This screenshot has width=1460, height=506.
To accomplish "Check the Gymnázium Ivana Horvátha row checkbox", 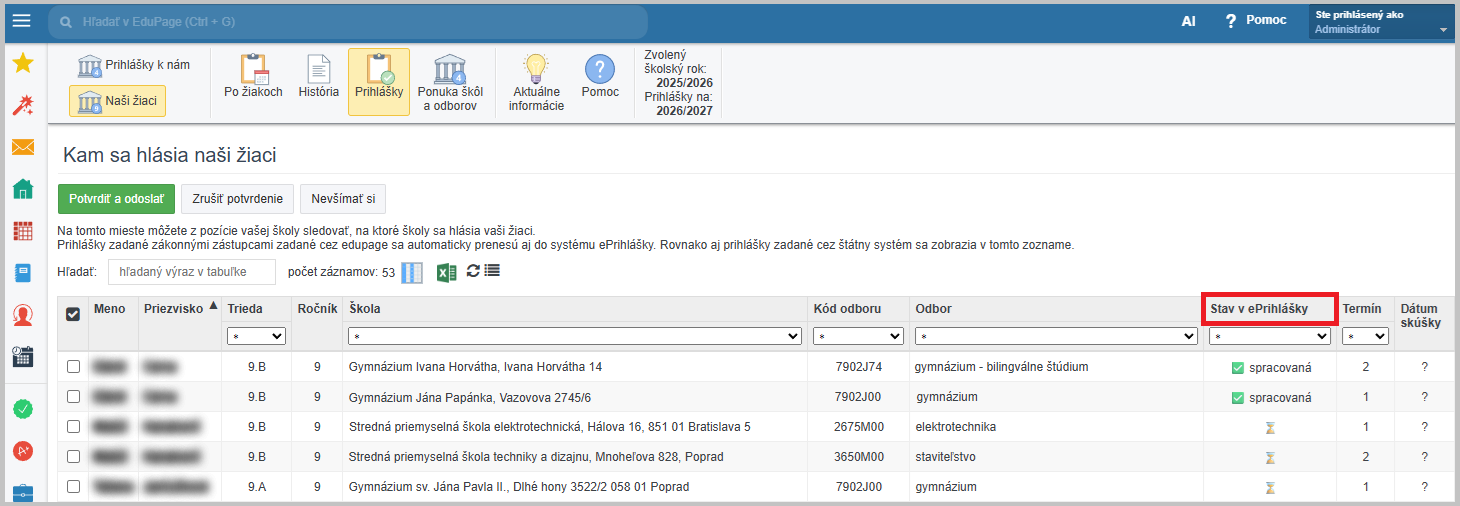I will click(73, 367).
